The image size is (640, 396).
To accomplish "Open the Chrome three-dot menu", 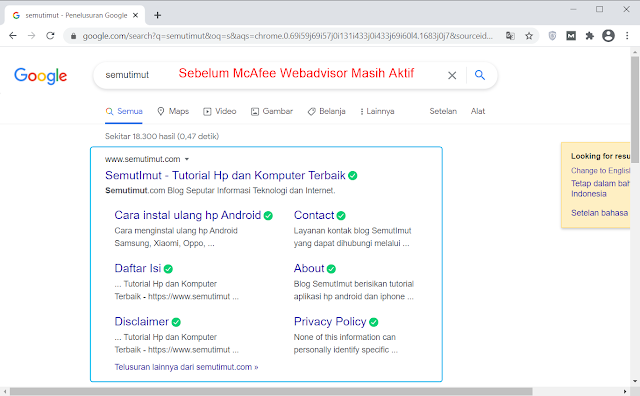I will [x=627, y=36].
